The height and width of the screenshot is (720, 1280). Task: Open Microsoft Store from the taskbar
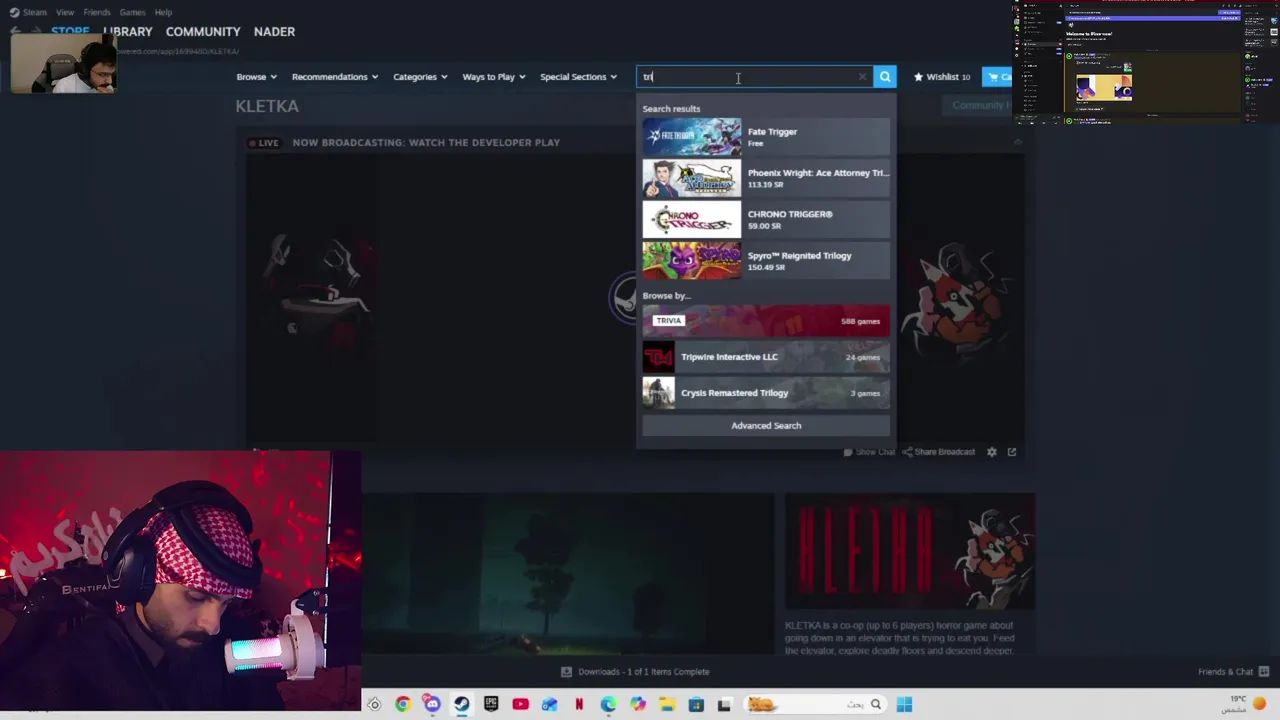point(696,704)
